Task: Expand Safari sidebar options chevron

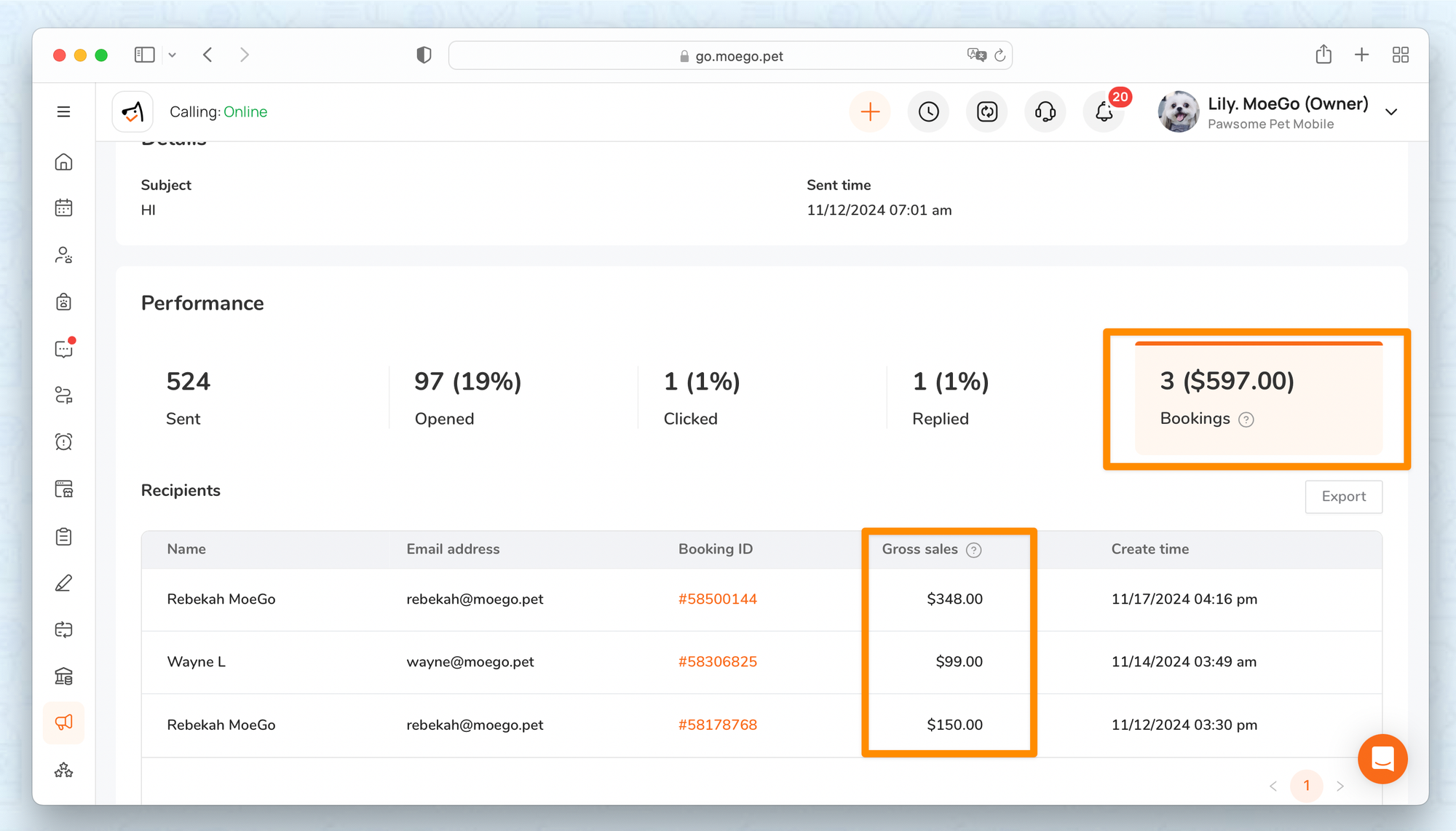Action: [x=173, y=55]
